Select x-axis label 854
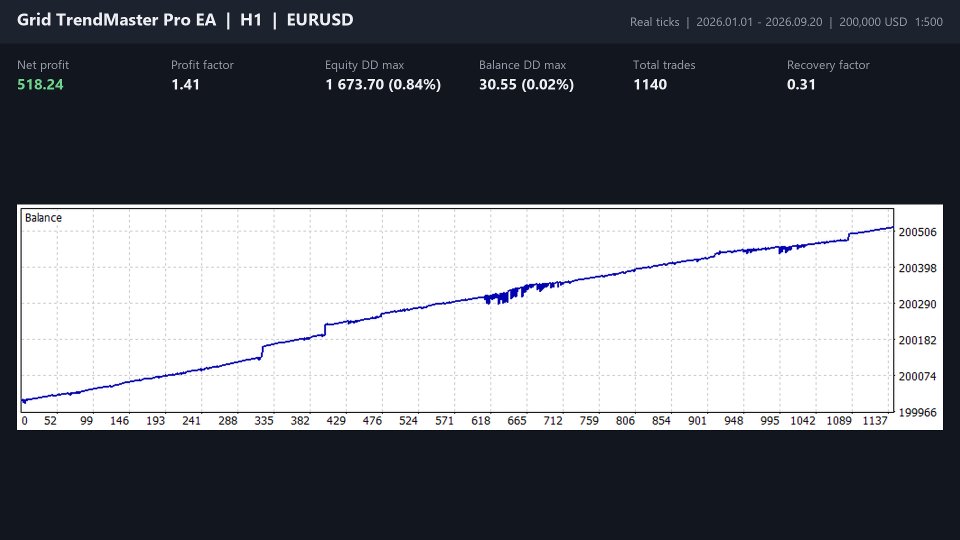Image resolution: width=960 pixels, height=540 pixels. (x=661, y=421)
